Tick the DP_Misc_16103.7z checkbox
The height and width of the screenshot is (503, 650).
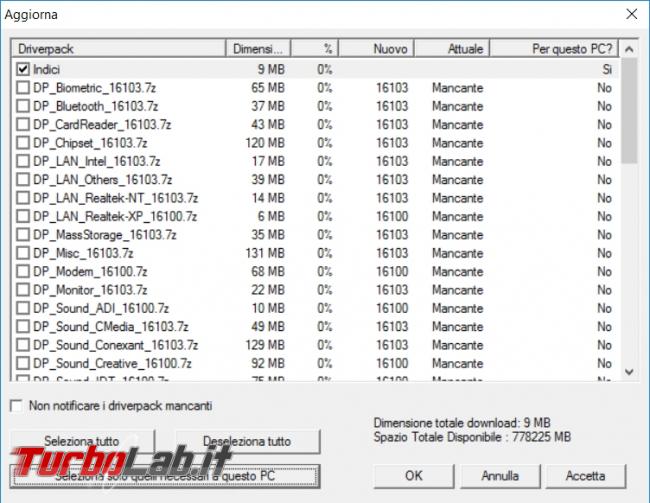point(23,253)
